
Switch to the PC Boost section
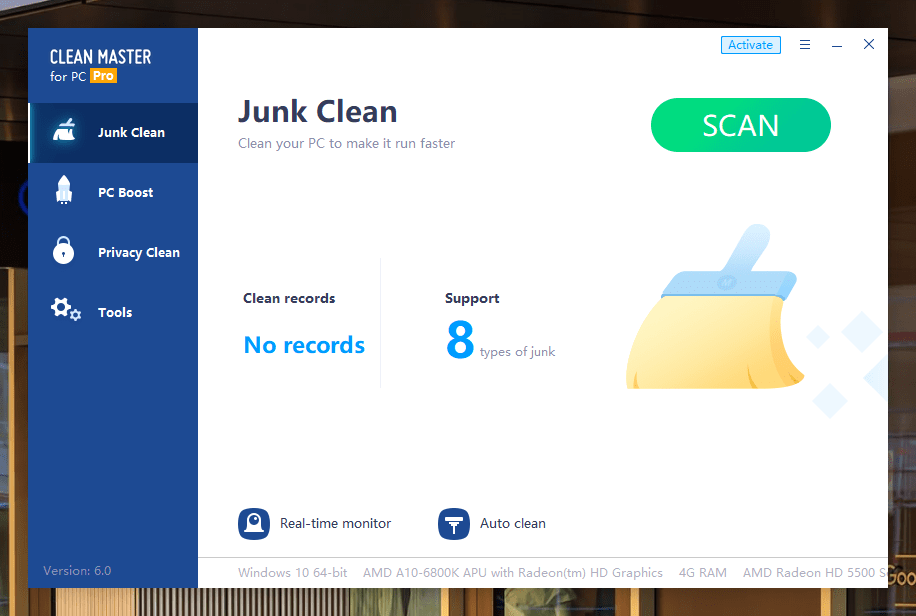[x=116, y=191]
